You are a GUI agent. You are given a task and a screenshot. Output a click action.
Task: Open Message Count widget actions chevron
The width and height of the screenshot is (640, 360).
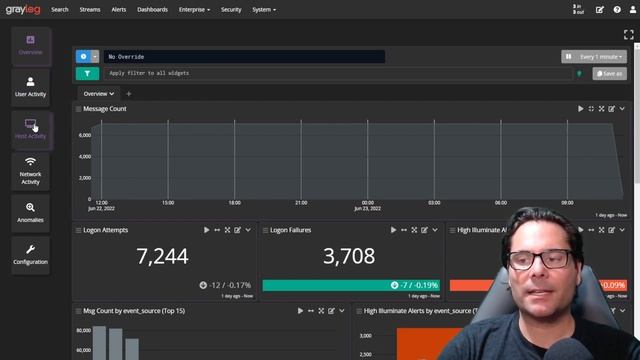tap(622, 109)
